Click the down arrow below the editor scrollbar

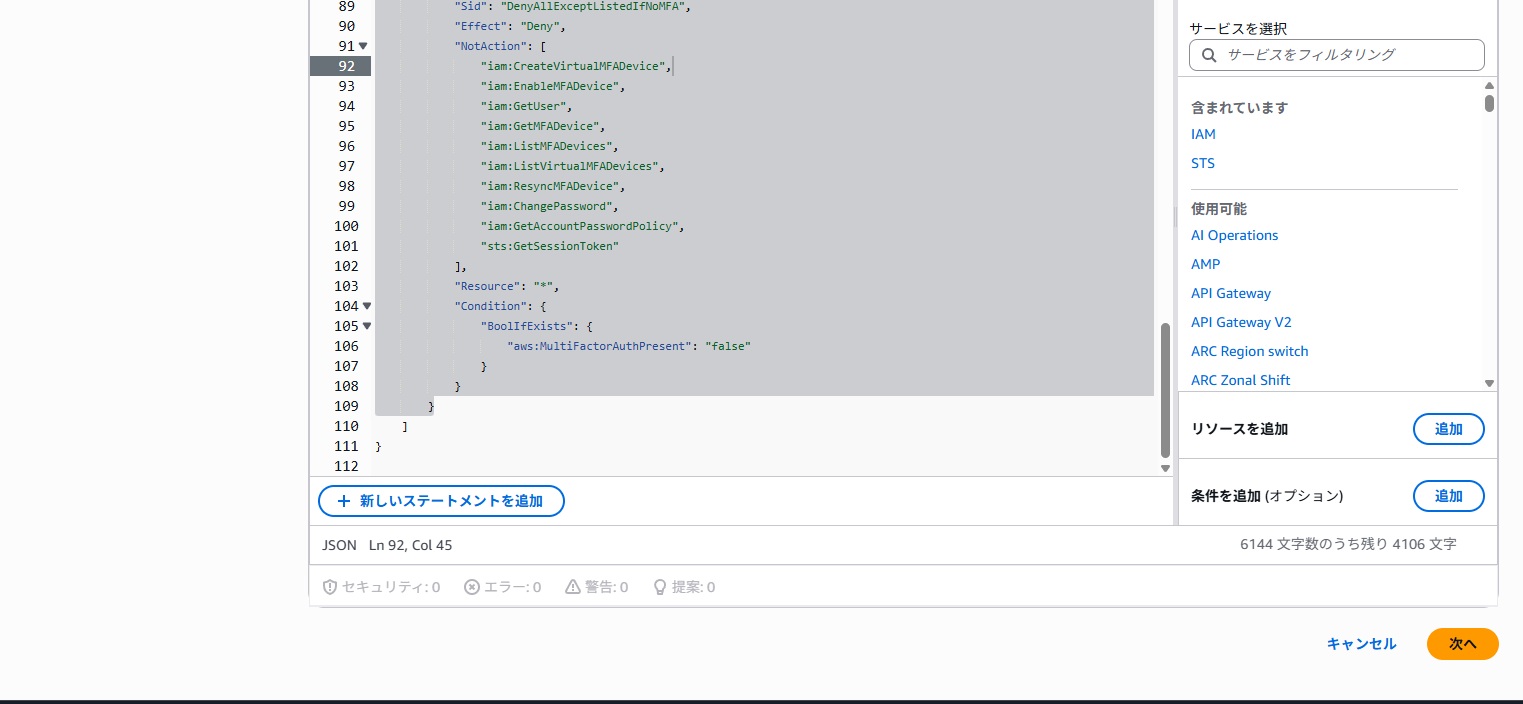click(x=1164, y=467)
